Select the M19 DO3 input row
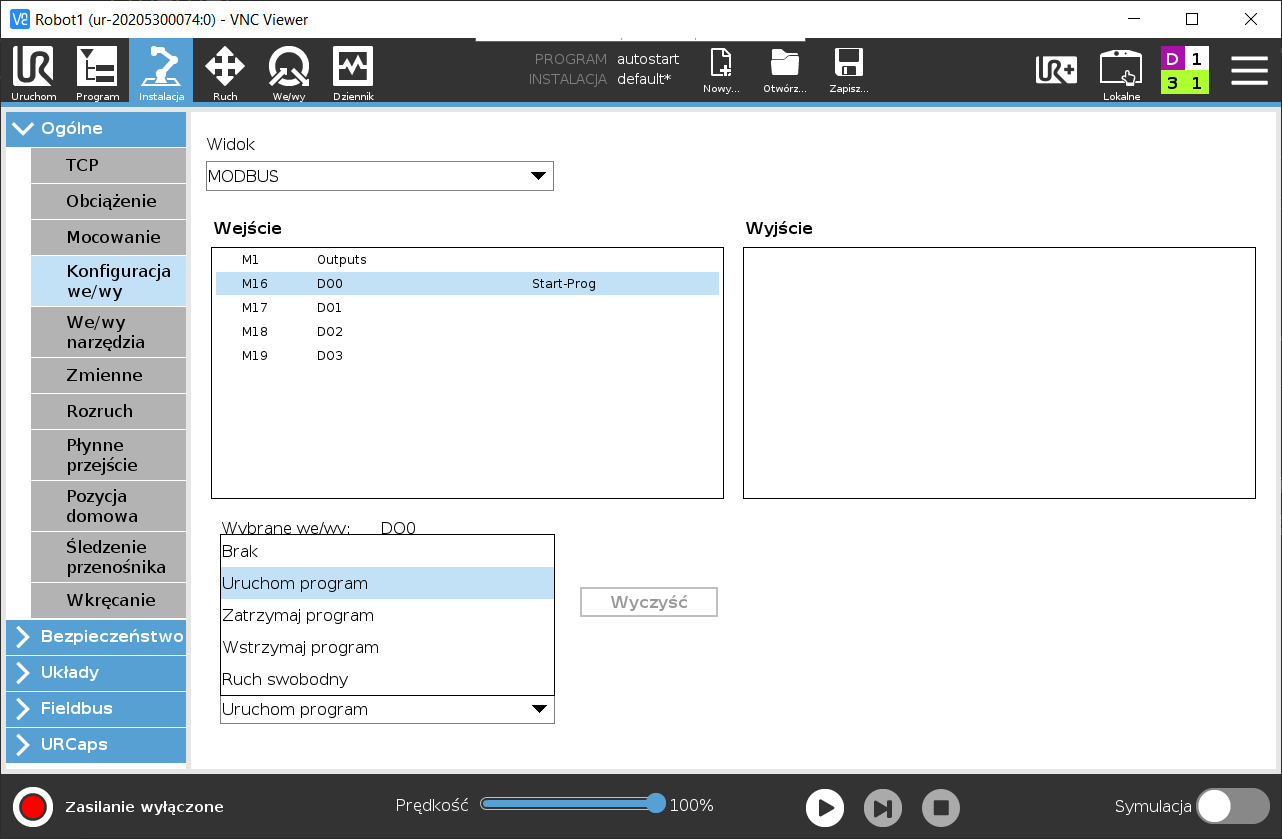This screenshot has width=1282, height=839. coord(467,356)
